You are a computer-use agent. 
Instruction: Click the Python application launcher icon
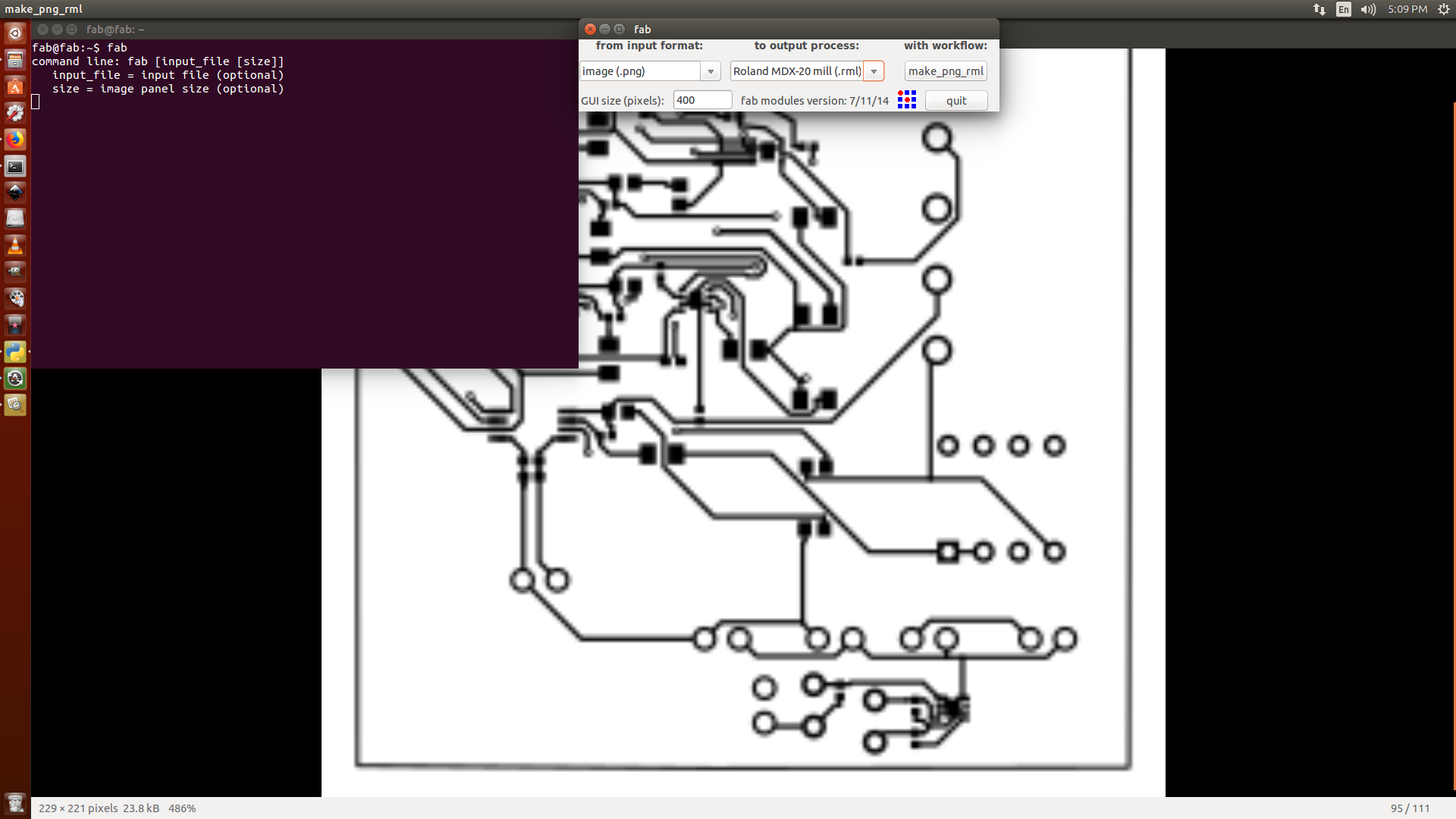15,352
